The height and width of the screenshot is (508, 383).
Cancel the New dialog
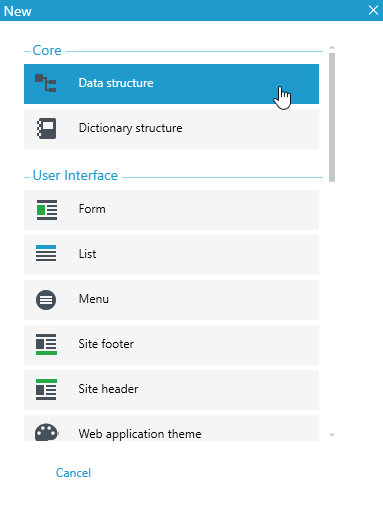pyautogui.click(x=73, y=473)
